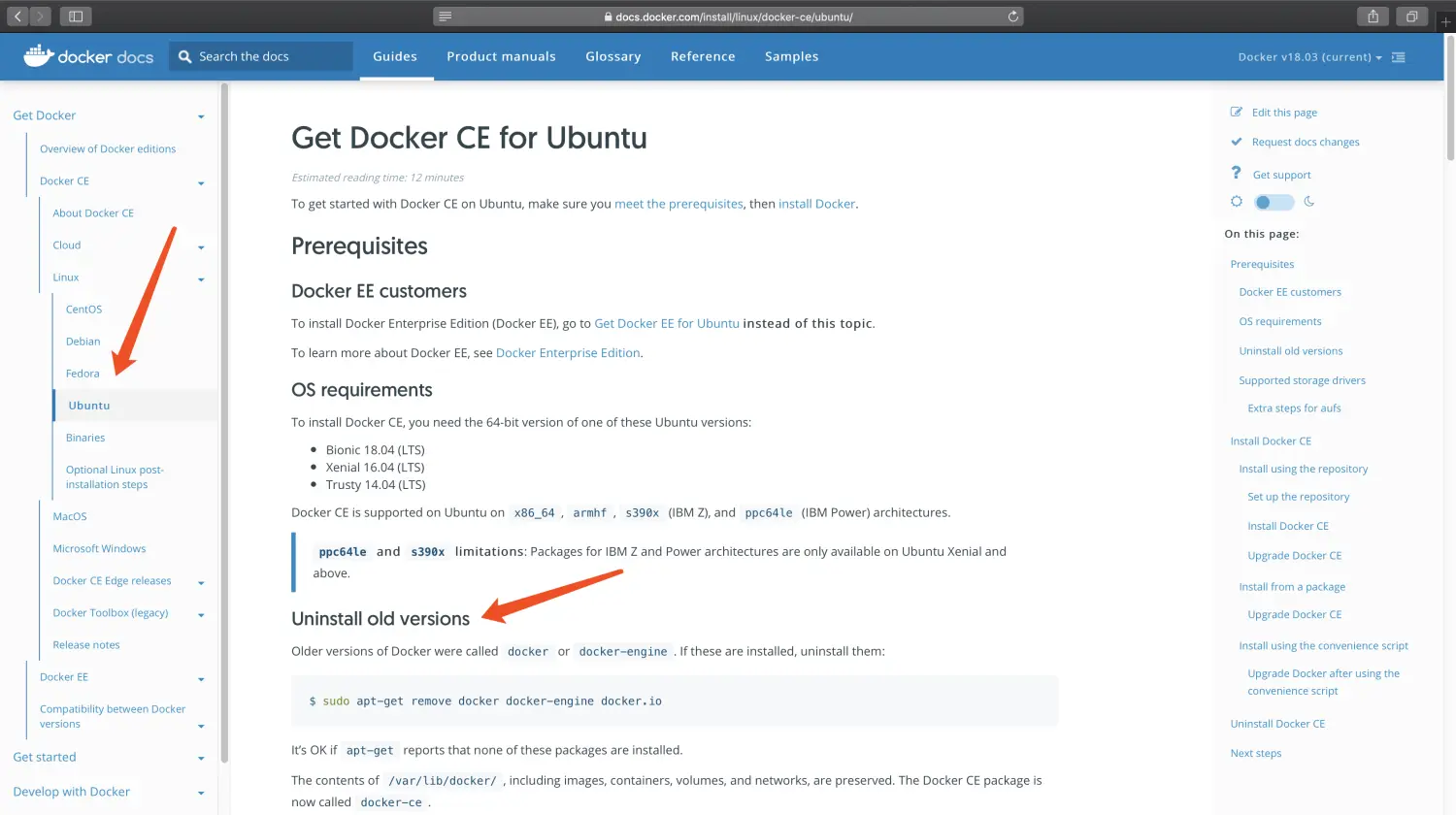
Task: Open Get Docker EE for Ubuntu link
Action: 667,323
